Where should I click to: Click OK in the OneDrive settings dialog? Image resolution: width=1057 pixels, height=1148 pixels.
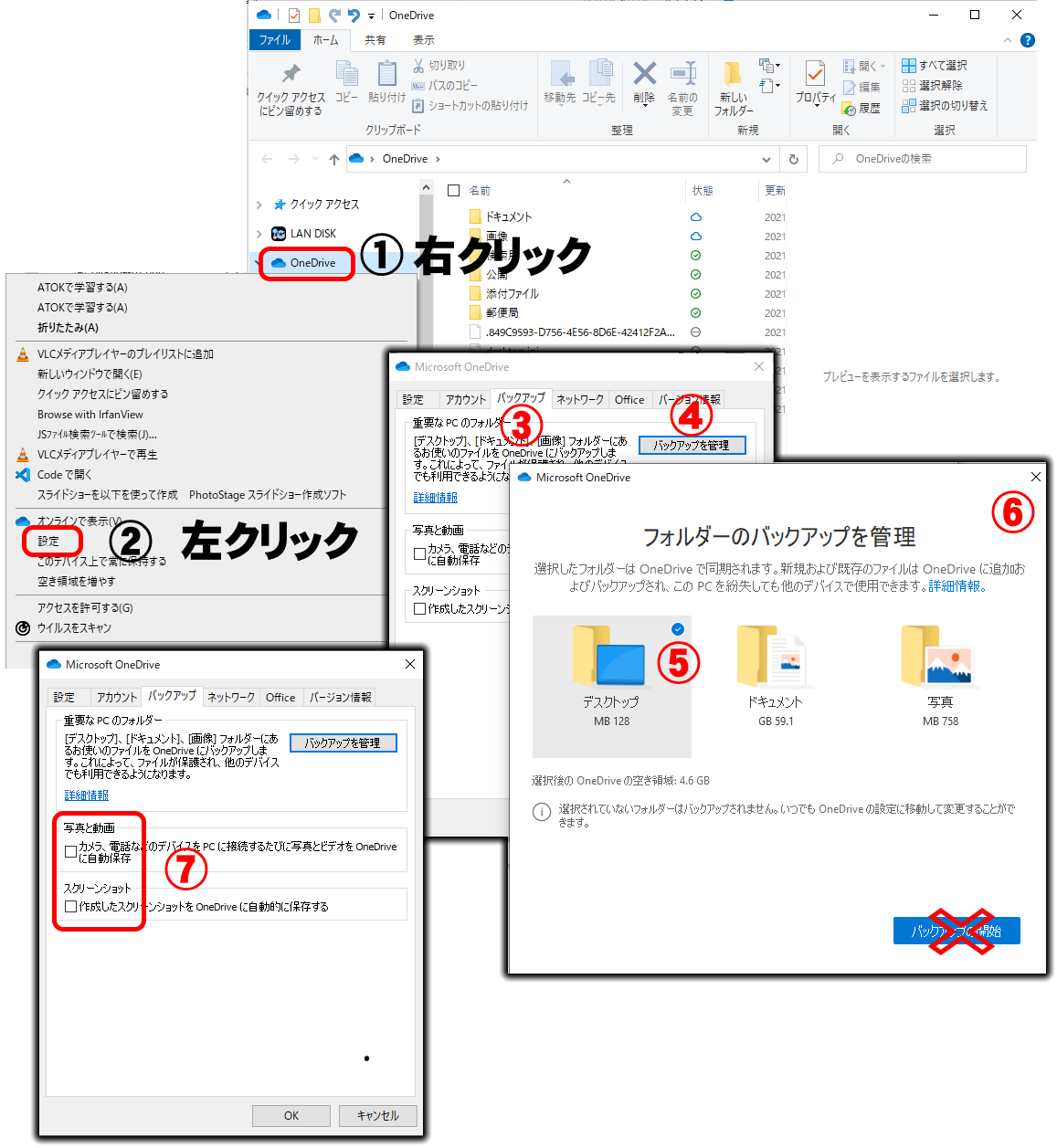click(x=291, y=1115)
